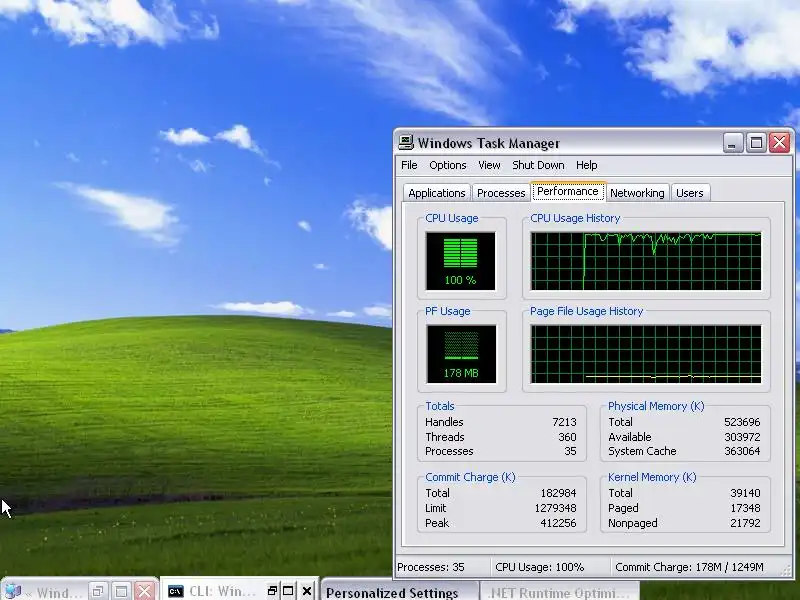Open the View menu
The image size is (800, 600).
tap(489, 165)
